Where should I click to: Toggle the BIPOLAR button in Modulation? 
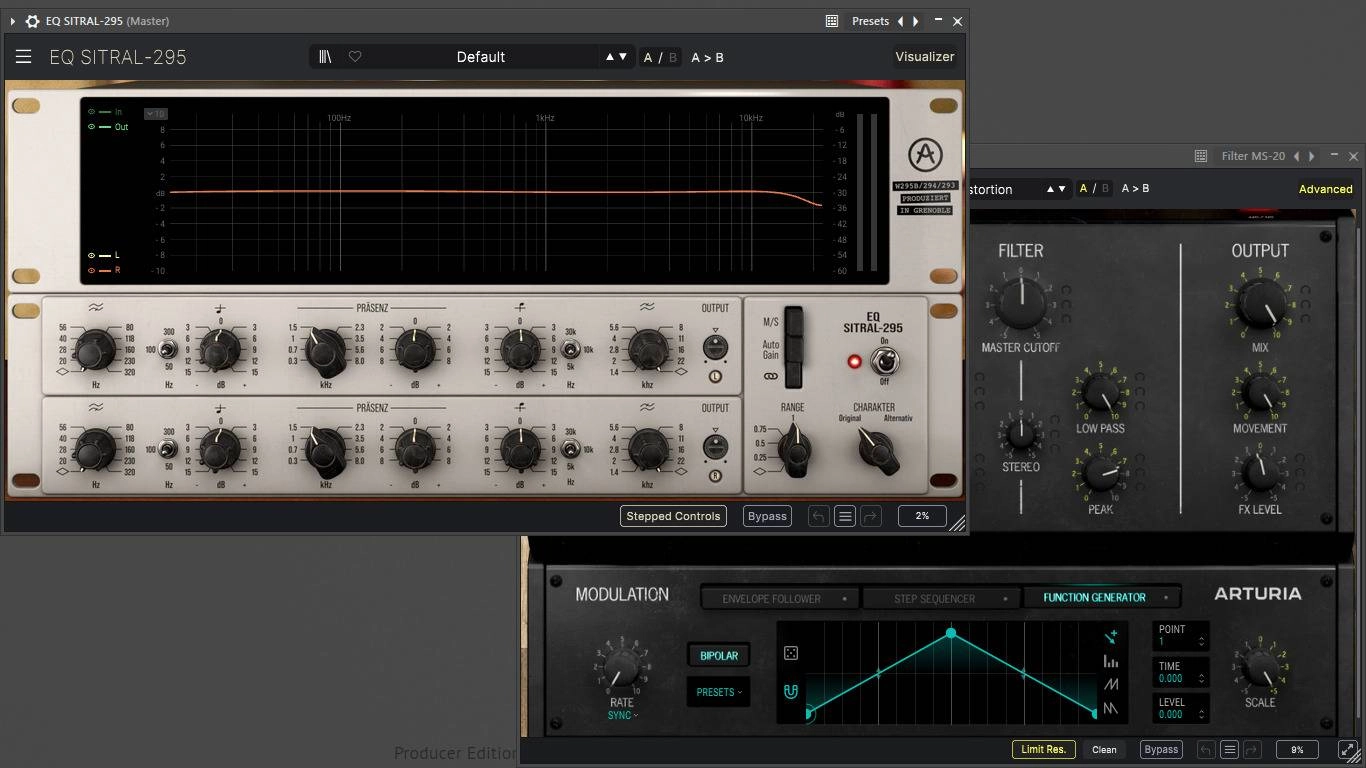pos(719,656)
